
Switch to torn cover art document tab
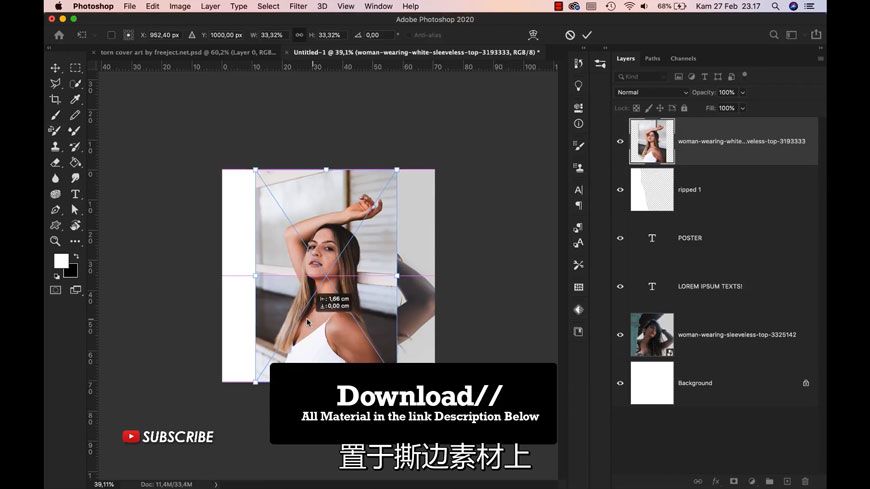[188, 52]
